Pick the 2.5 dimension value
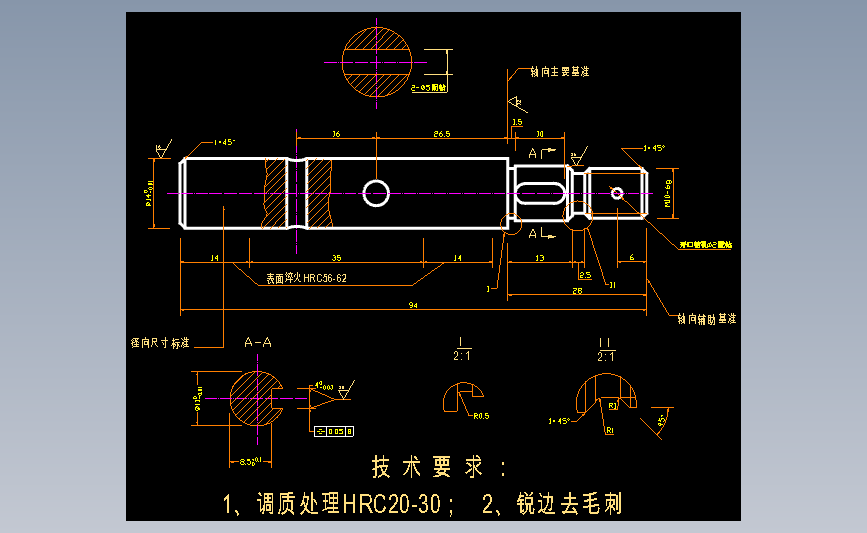Viewport: 867px width, 533px height. tap(585, 275)
